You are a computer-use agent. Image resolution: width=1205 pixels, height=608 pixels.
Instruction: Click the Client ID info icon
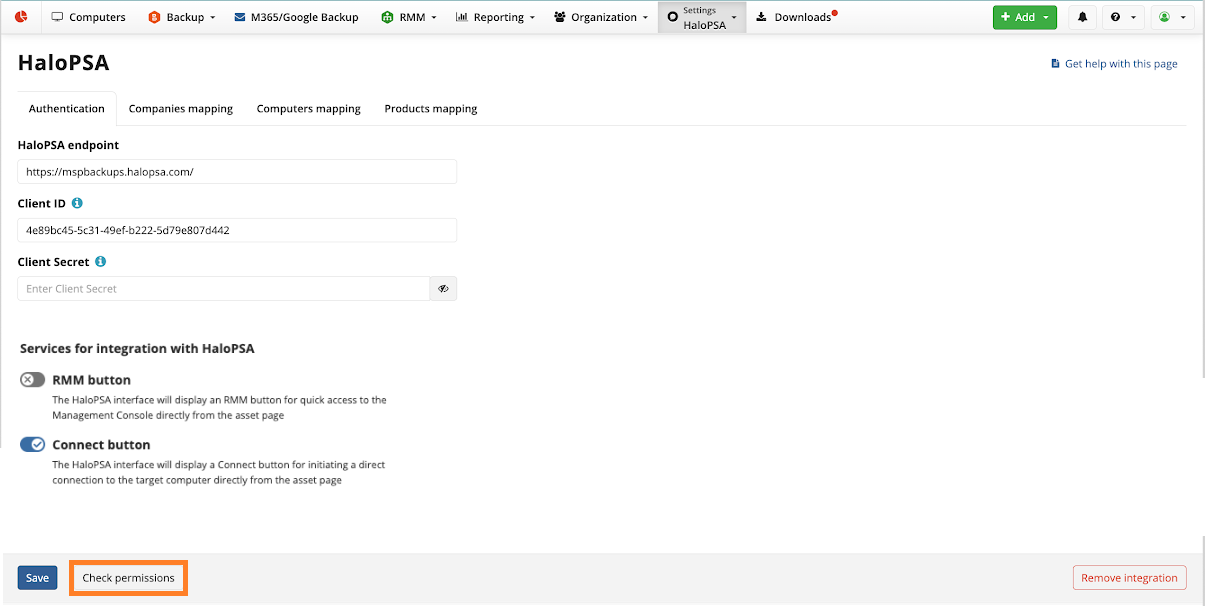point(77,203)
